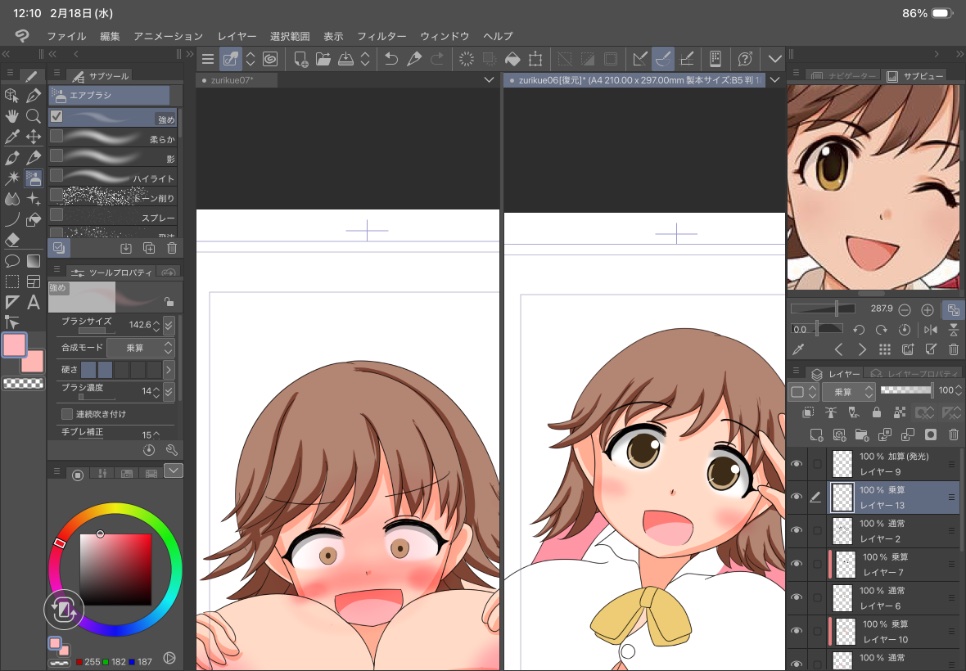The width and height of the screenshot is (966, 671).
Task: Select the Move layer tool
Action: point(33,136)
